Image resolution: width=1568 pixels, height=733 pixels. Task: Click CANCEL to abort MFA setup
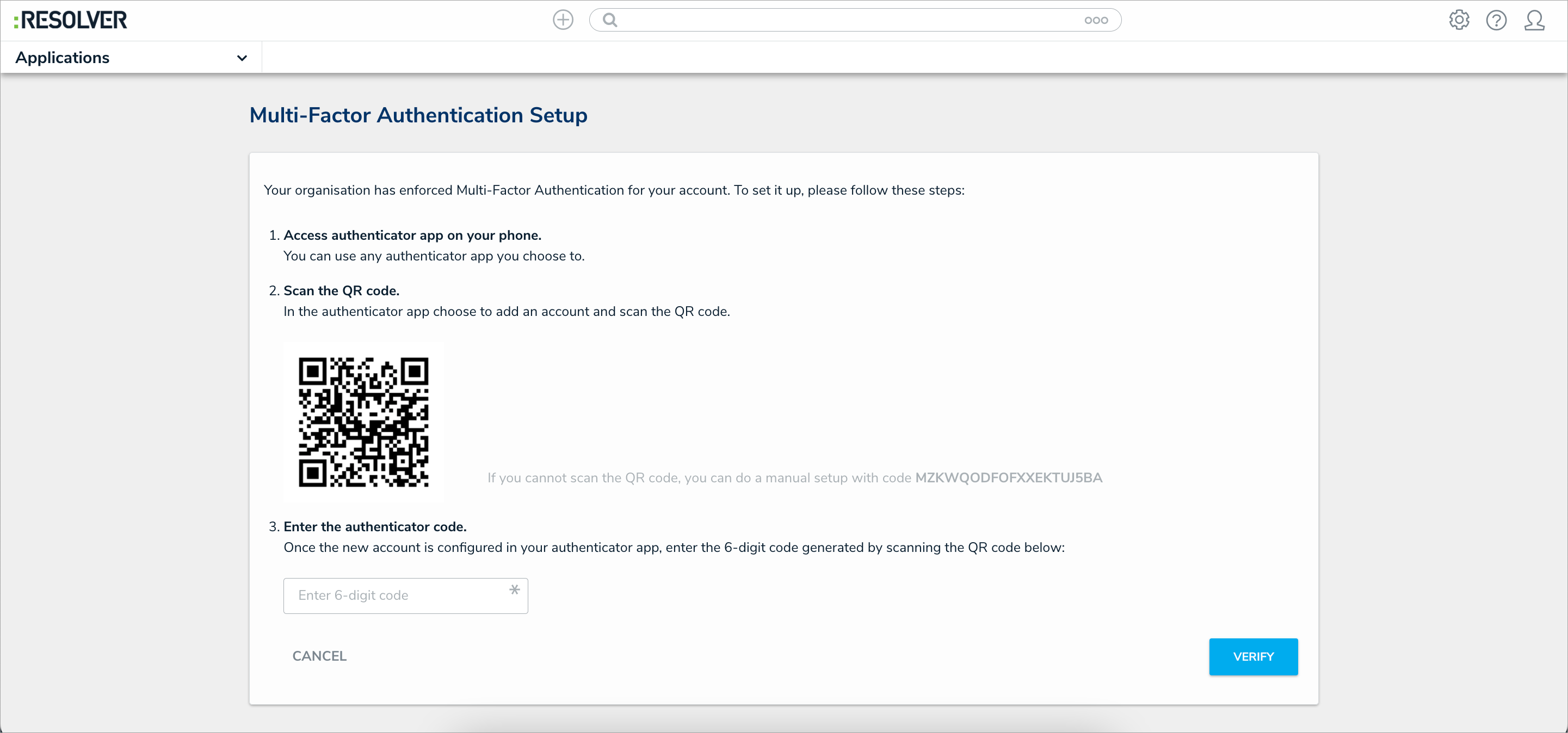[319, 656]
